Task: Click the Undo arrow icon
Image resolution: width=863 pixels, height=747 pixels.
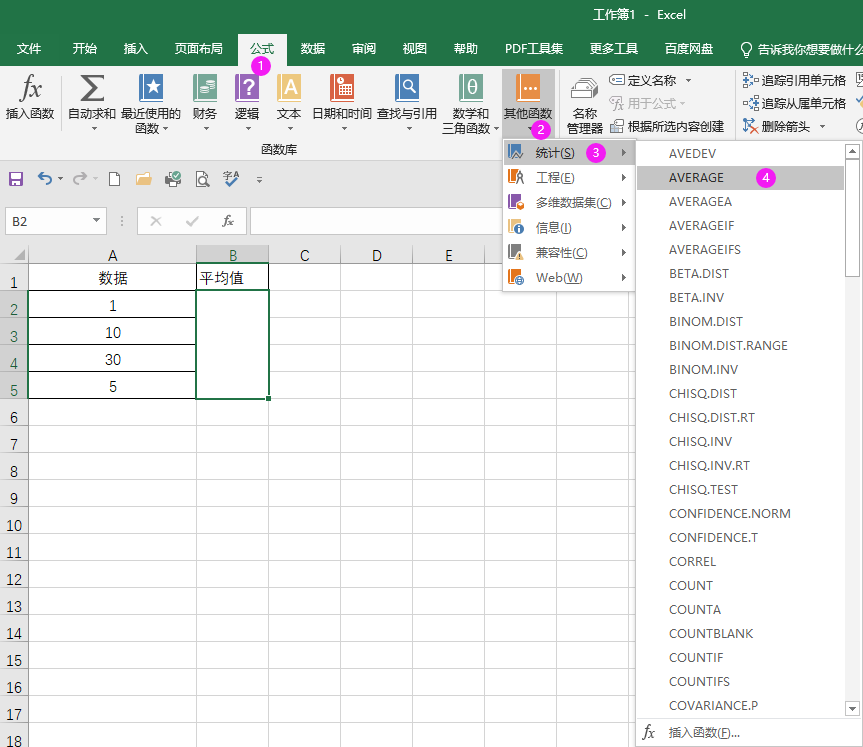Action: pos(45,178)
